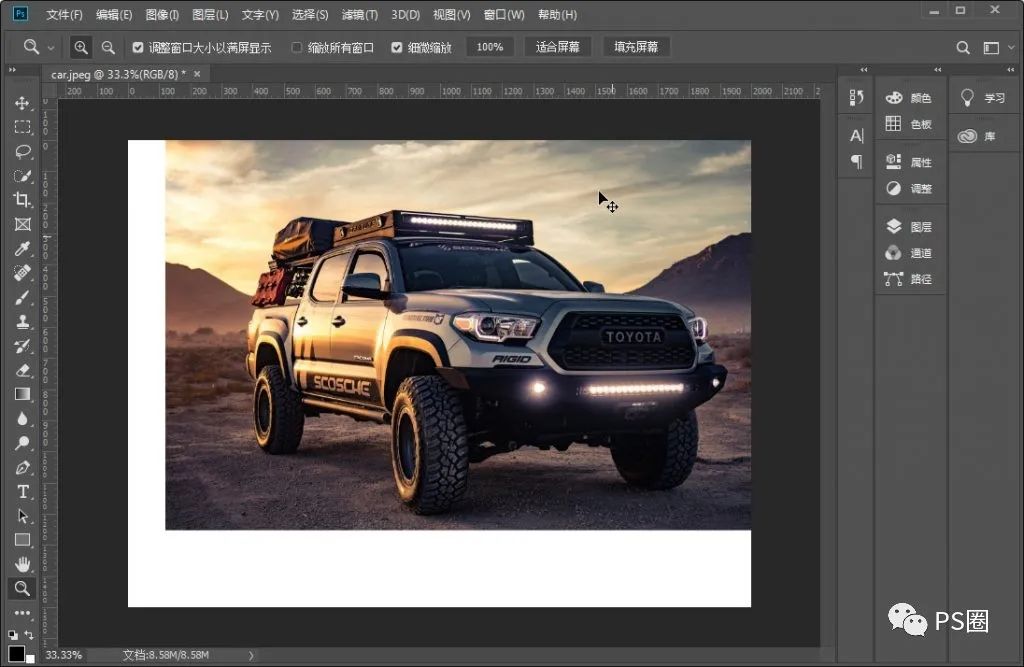Select the Dodge tool

pyautogui.click(x=22, y=443)
